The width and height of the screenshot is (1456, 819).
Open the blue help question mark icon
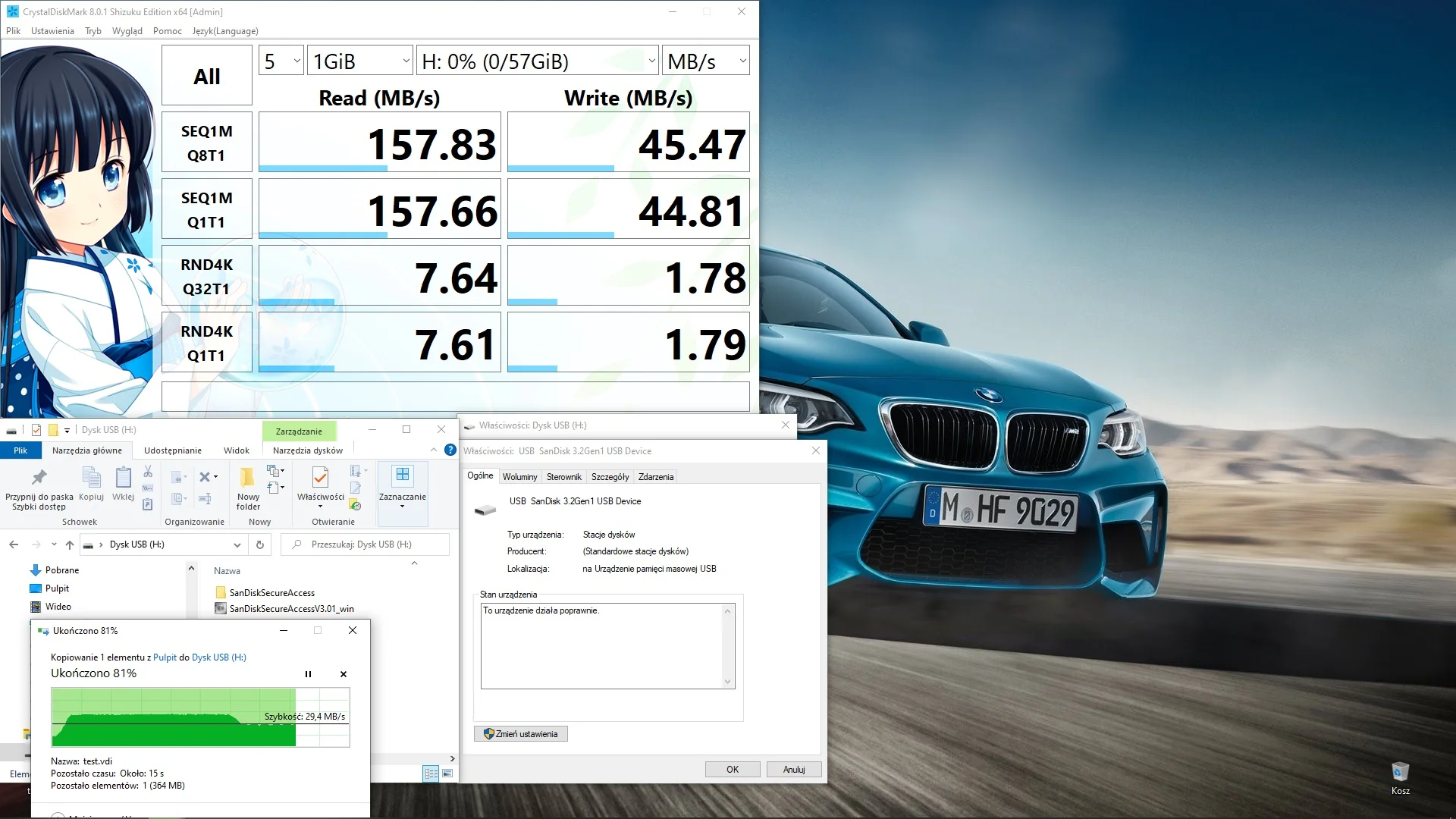(x=450, y=450)
